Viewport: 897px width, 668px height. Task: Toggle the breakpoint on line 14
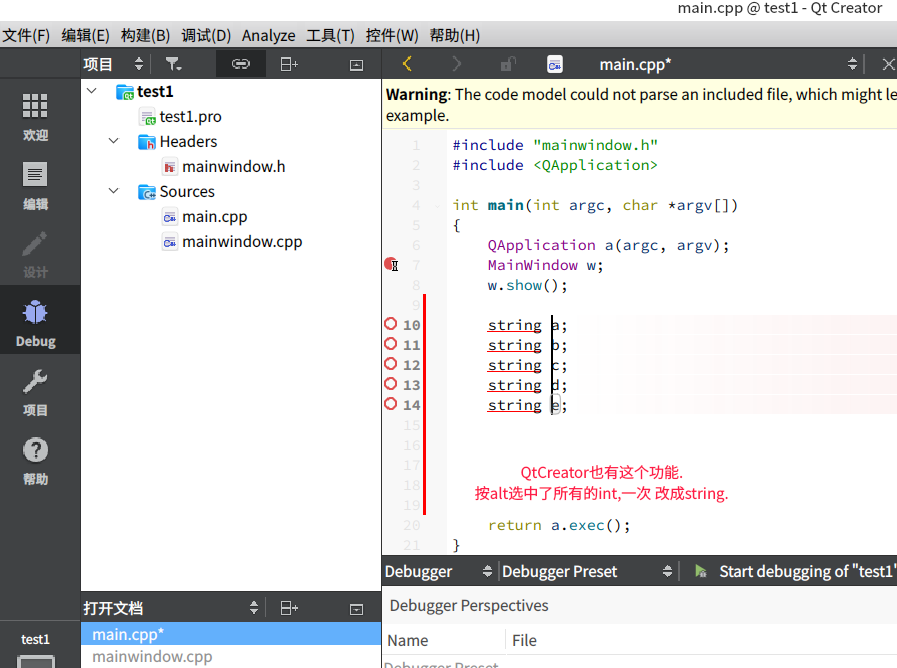pos(391,404)
